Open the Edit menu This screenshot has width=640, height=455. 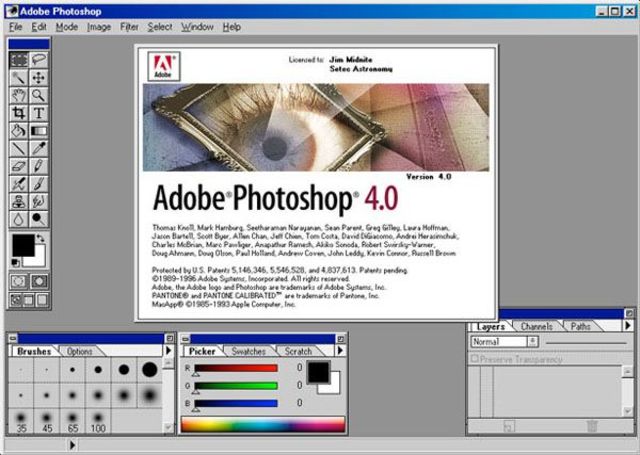pos(39,27)
